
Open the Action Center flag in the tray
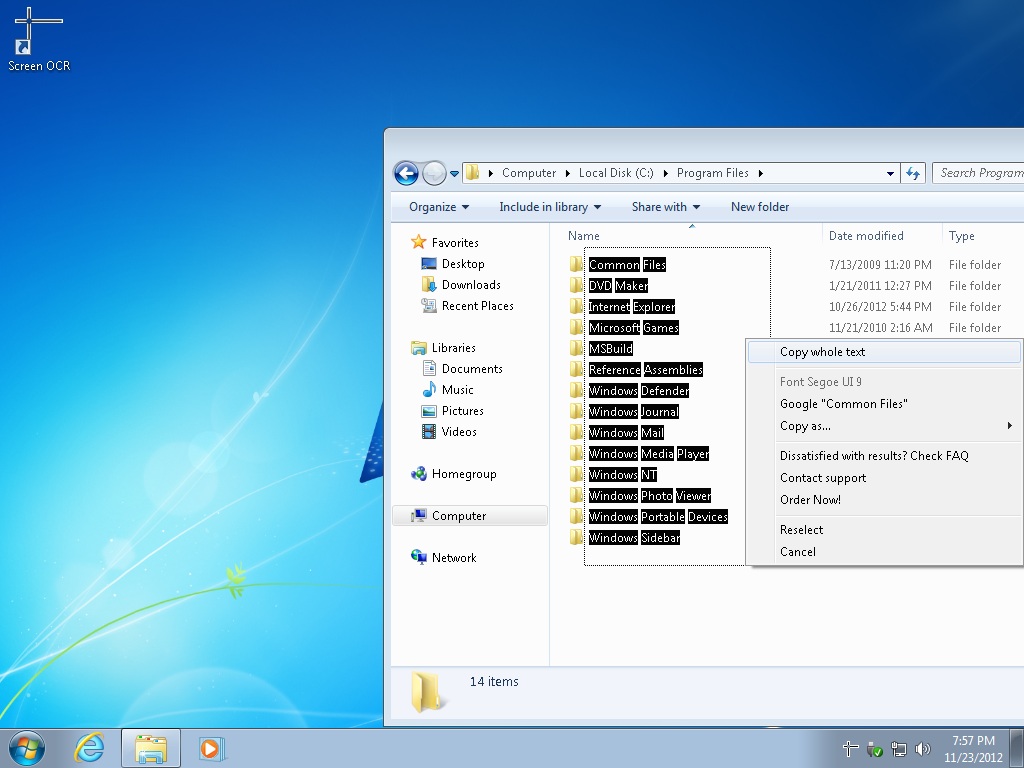click(875, 748)
